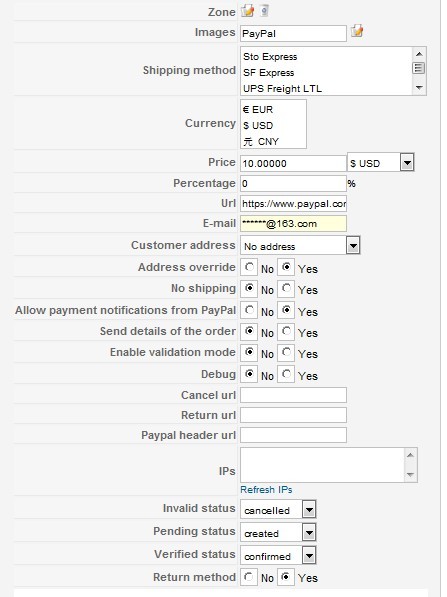
Task: Enable No shipping Yes option
Action: (287, 288)
